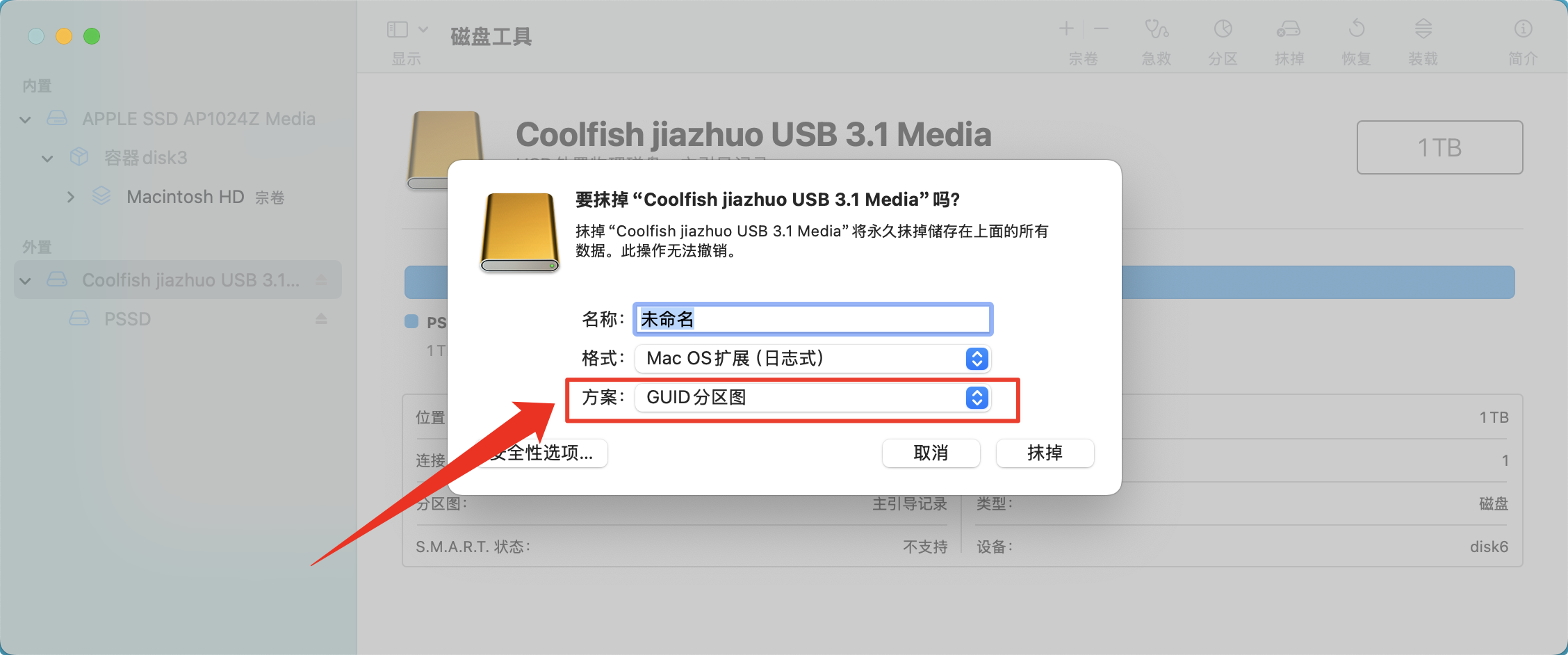Collapse the 容器 disk3 container

click(x=47, y=159)
